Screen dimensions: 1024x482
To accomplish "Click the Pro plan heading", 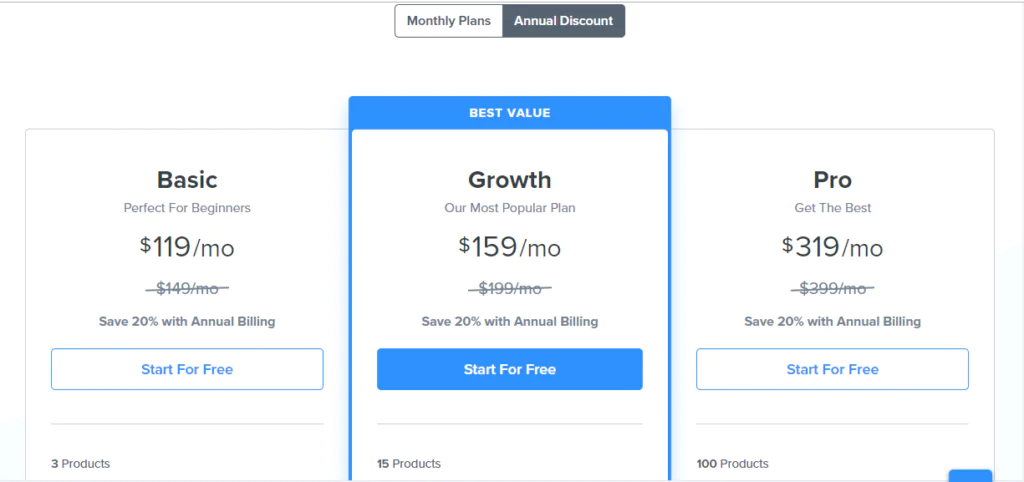I will tap(833, 180).
